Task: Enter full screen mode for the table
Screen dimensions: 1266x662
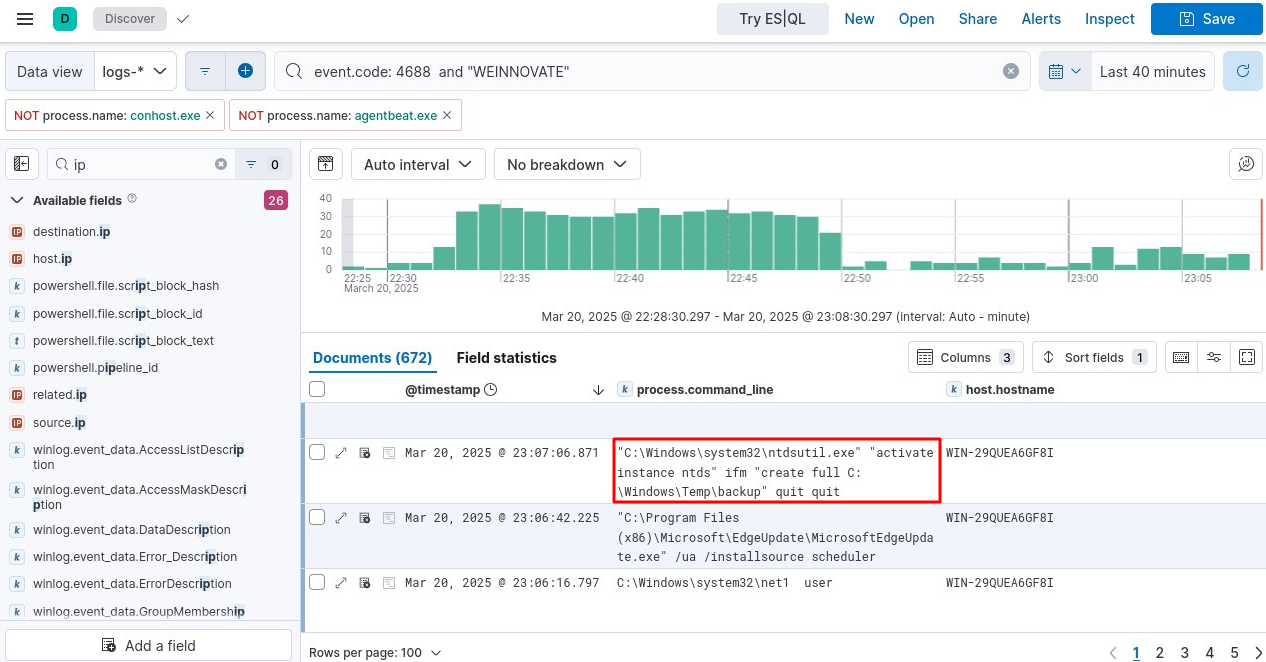Action: 1246,357
